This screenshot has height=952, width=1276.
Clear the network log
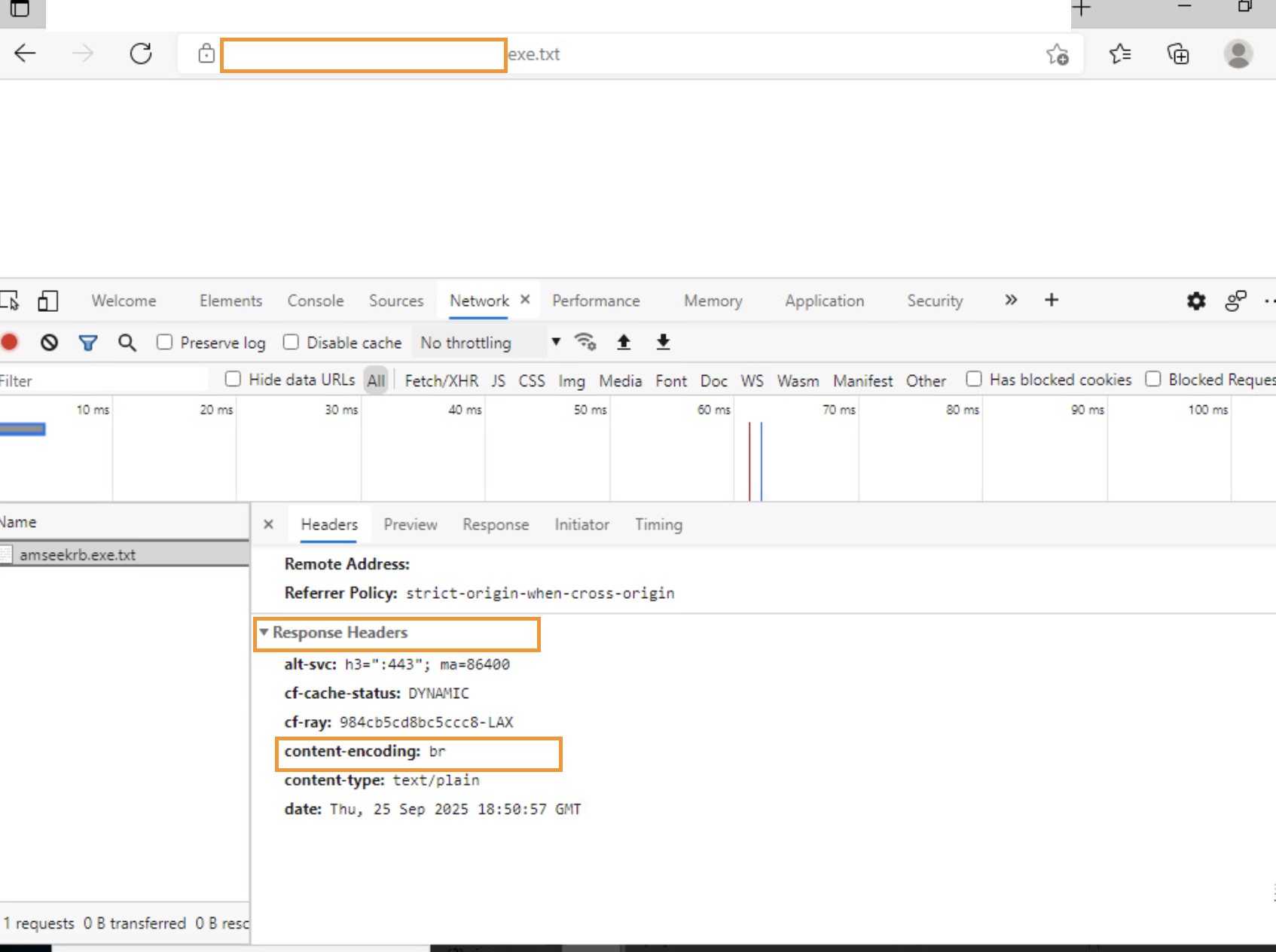point(49,342)
